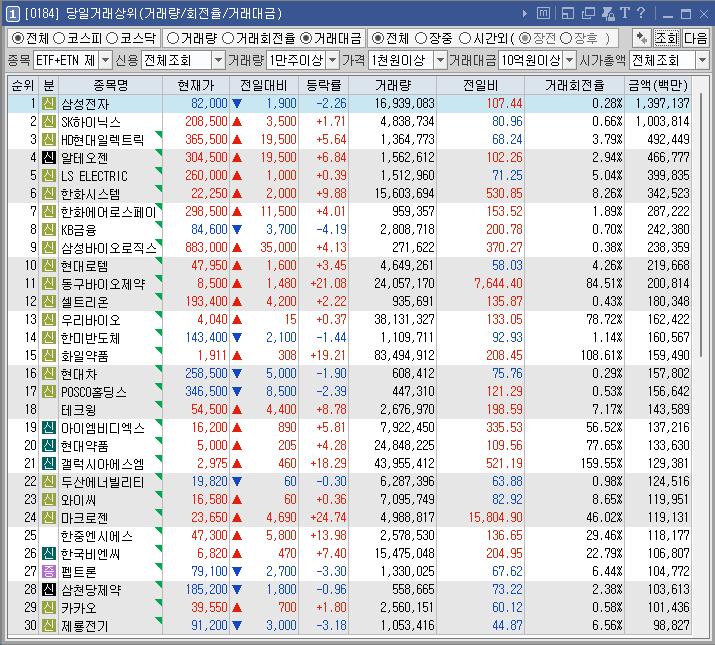Select the 코스피 radio button
This screenshot has height=645, width=715.
point(59,38)
